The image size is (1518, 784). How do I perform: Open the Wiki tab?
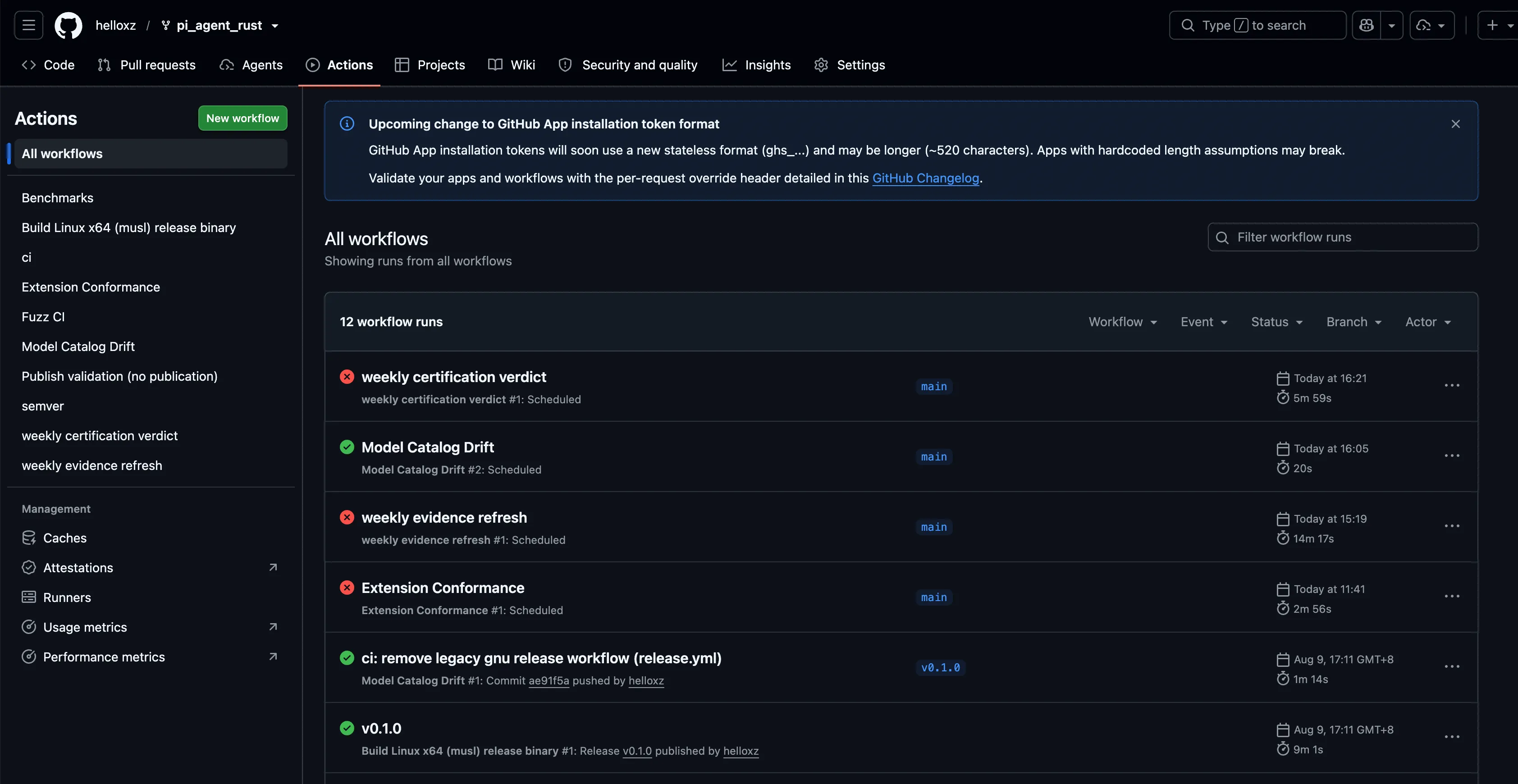point(512,65)
